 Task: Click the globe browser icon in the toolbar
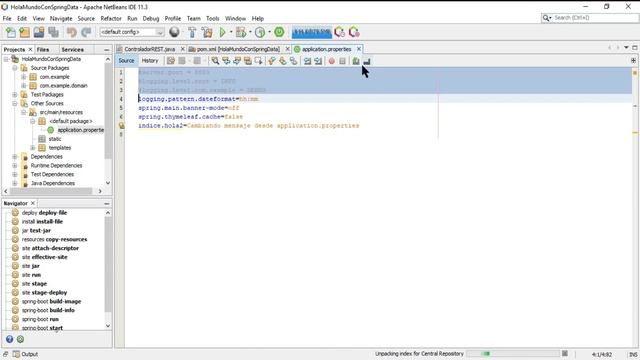click(x=174, y=32)
